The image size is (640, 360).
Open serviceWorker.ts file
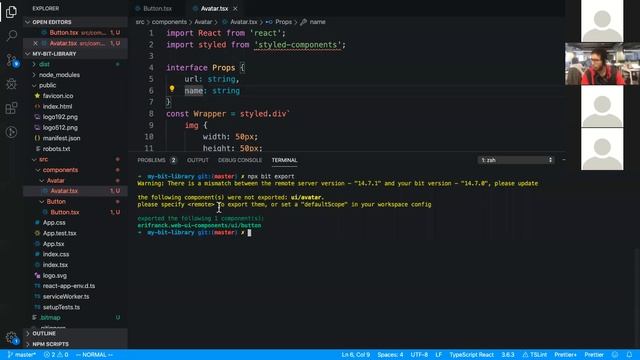coord(66,297)
